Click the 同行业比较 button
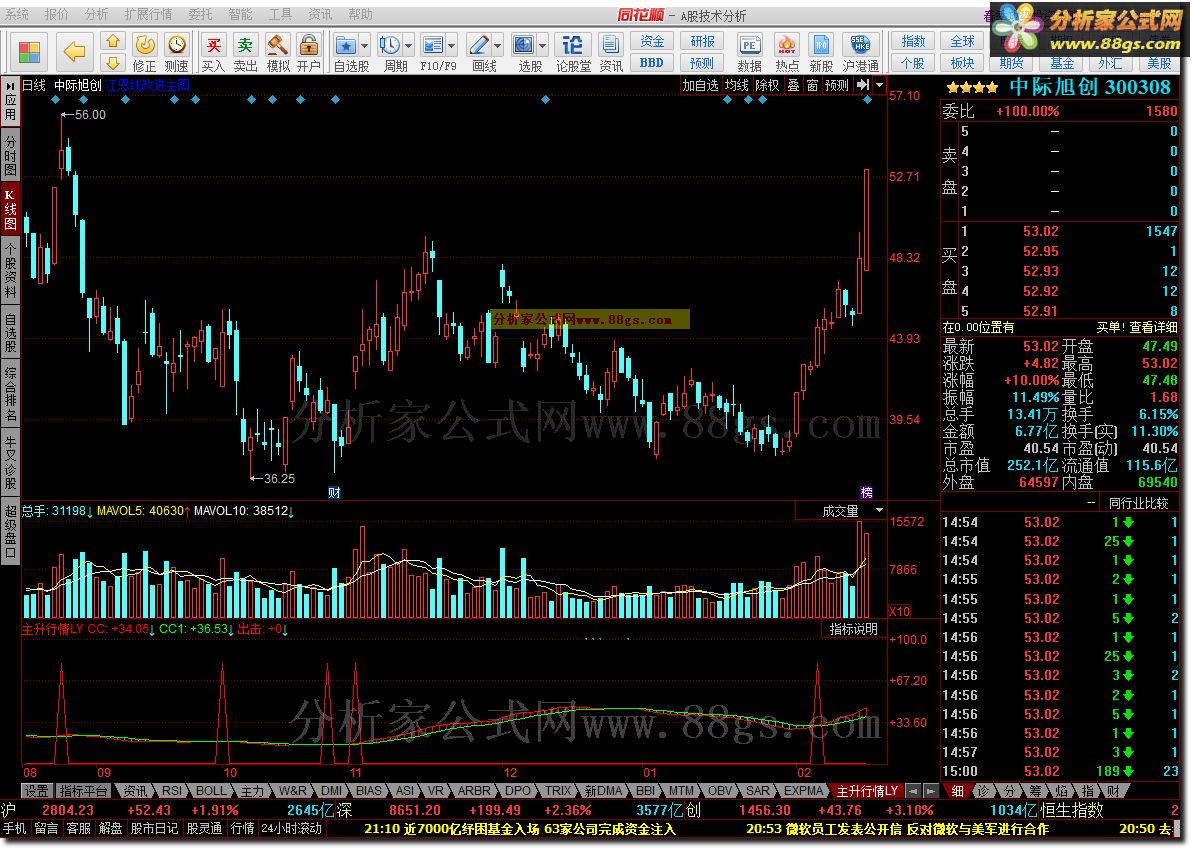 point(1138,502)
